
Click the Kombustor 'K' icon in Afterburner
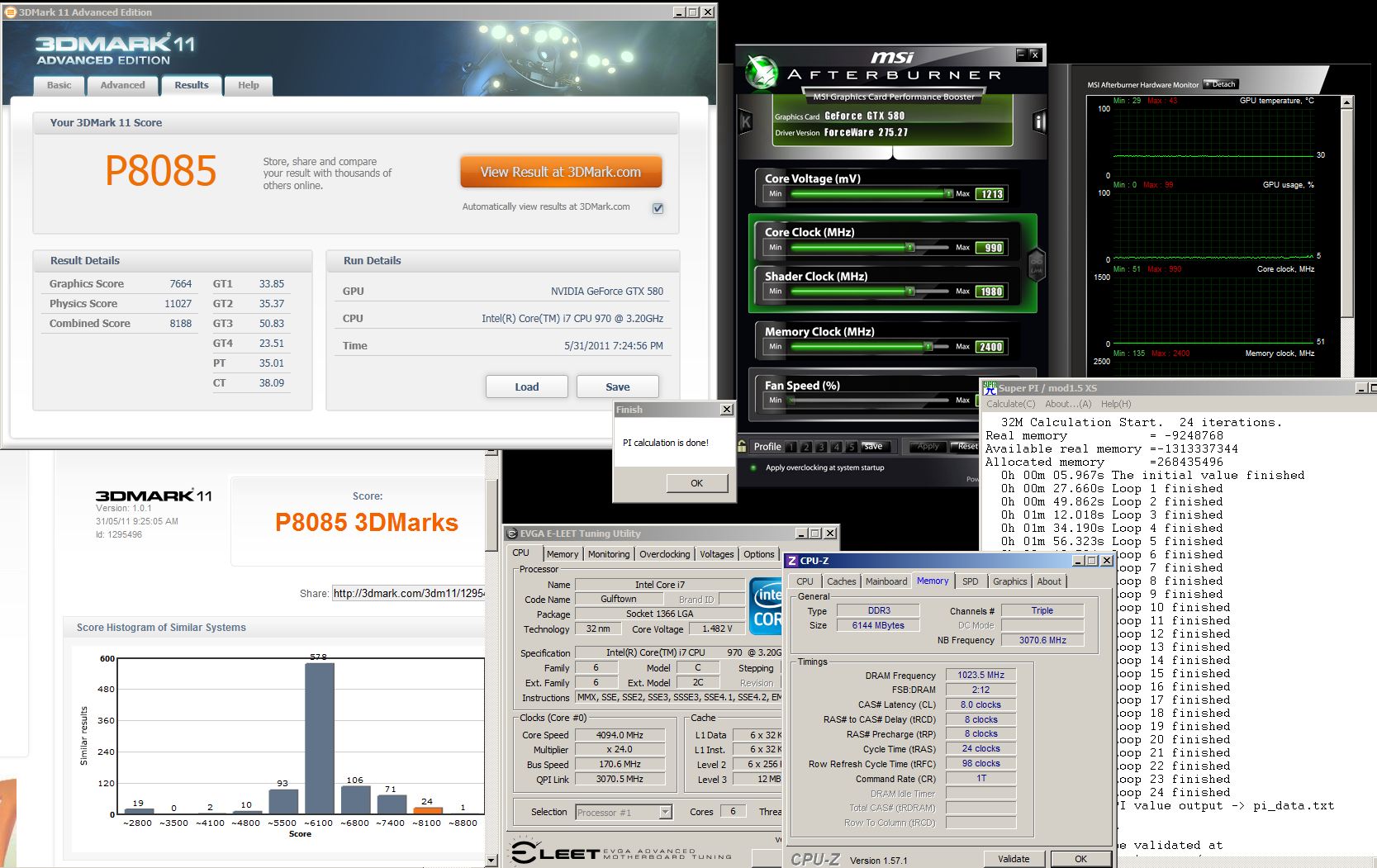746,122
